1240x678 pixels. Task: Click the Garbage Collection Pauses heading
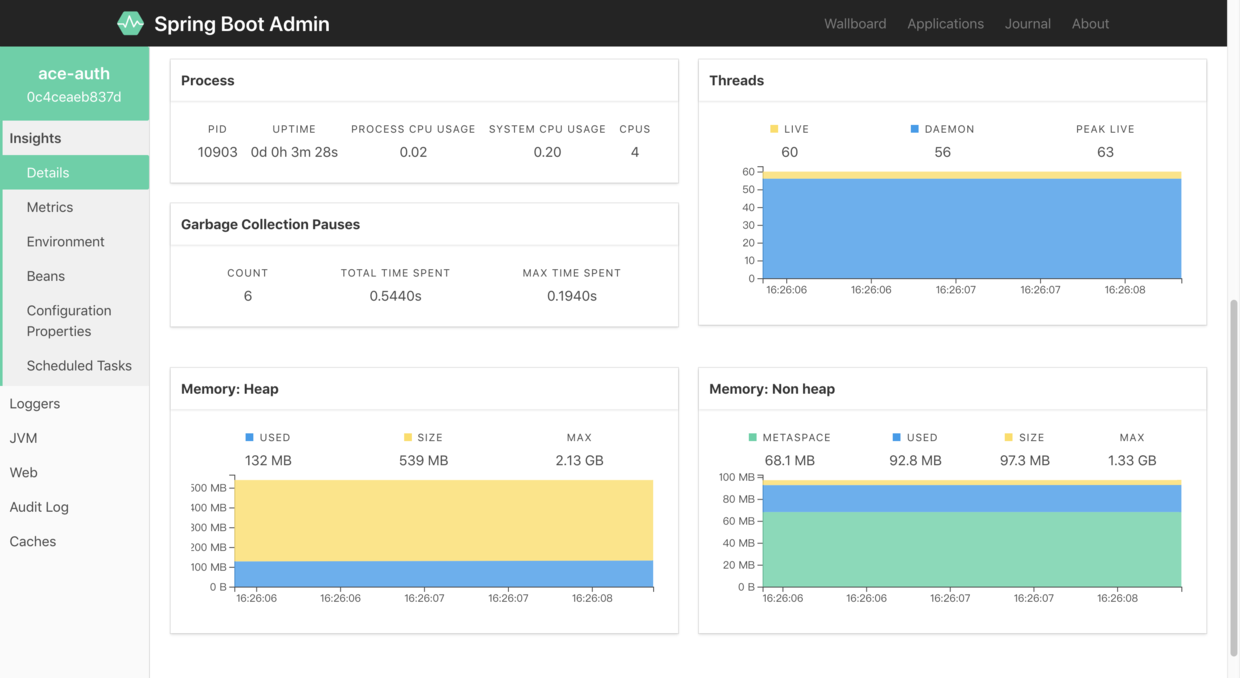pos(270,224)
